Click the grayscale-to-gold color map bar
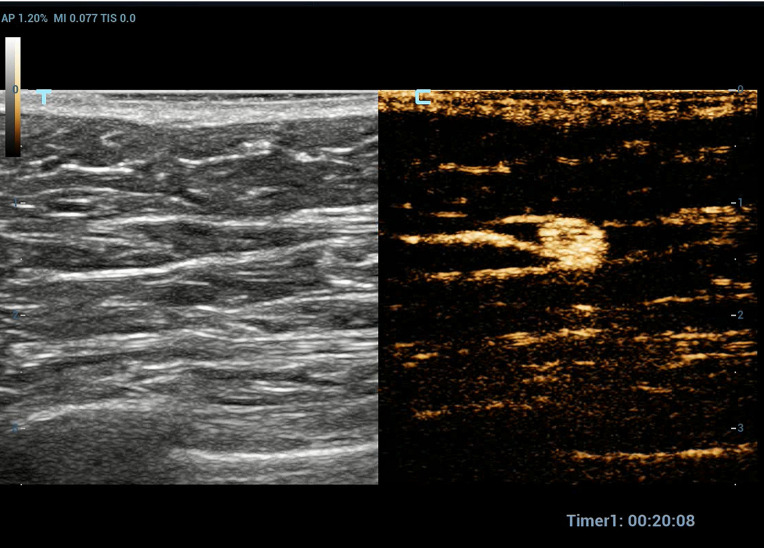The image size is (764, 548). tap(12, 97)
